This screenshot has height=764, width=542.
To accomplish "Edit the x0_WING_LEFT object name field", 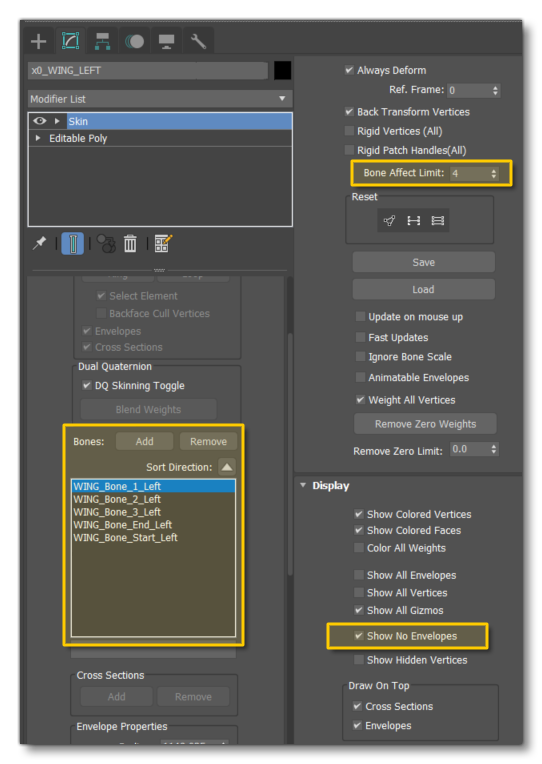I will point(148,71).
